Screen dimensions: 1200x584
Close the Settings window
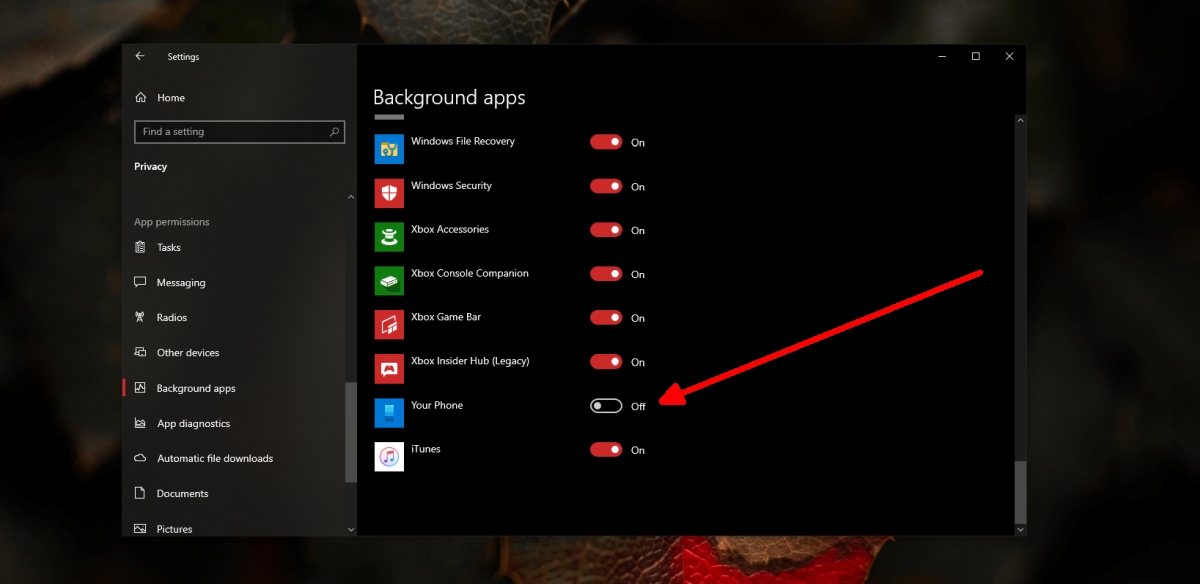1010,57
